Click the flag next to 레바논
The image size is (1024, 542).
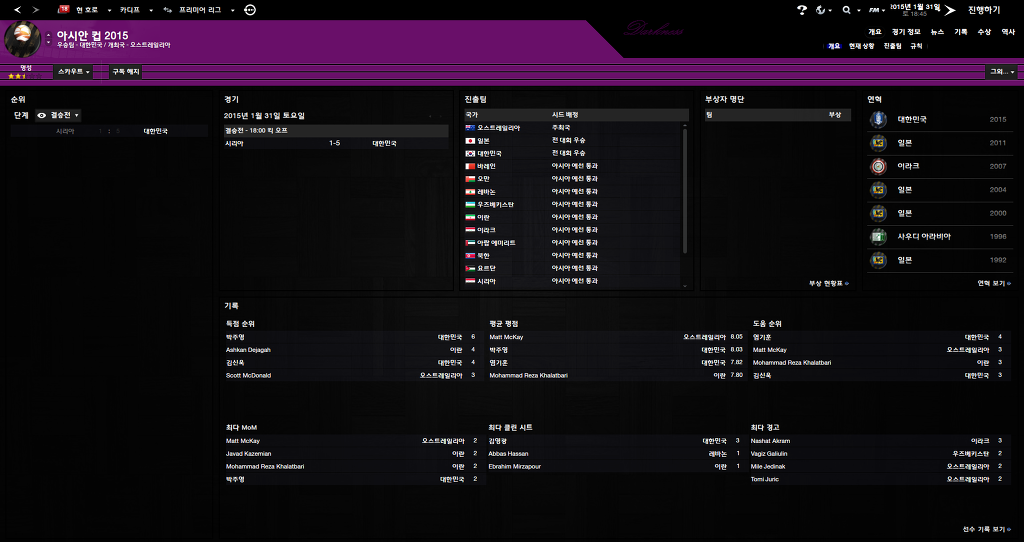pyautogui.click(x=470, y=192)
